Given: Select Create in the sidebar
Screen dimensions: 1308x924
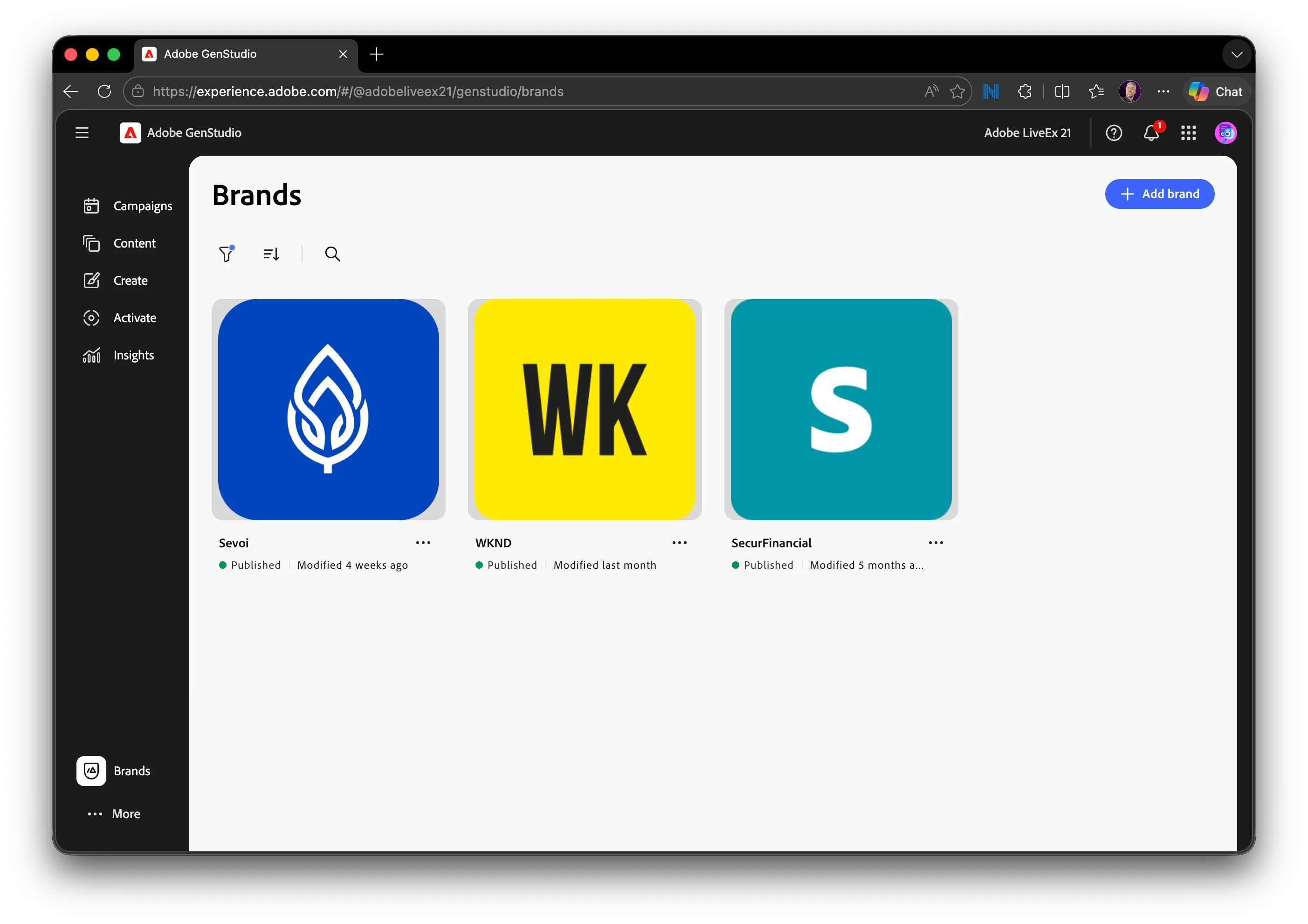Looking at the screenshot, I should (115, 280).
